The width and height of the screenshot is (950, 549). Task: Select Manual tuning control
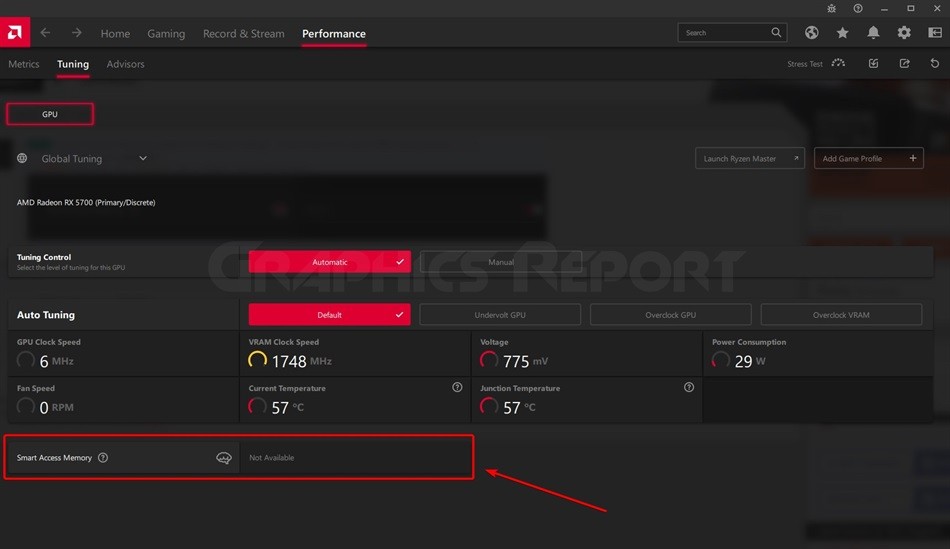click(500, 262)
